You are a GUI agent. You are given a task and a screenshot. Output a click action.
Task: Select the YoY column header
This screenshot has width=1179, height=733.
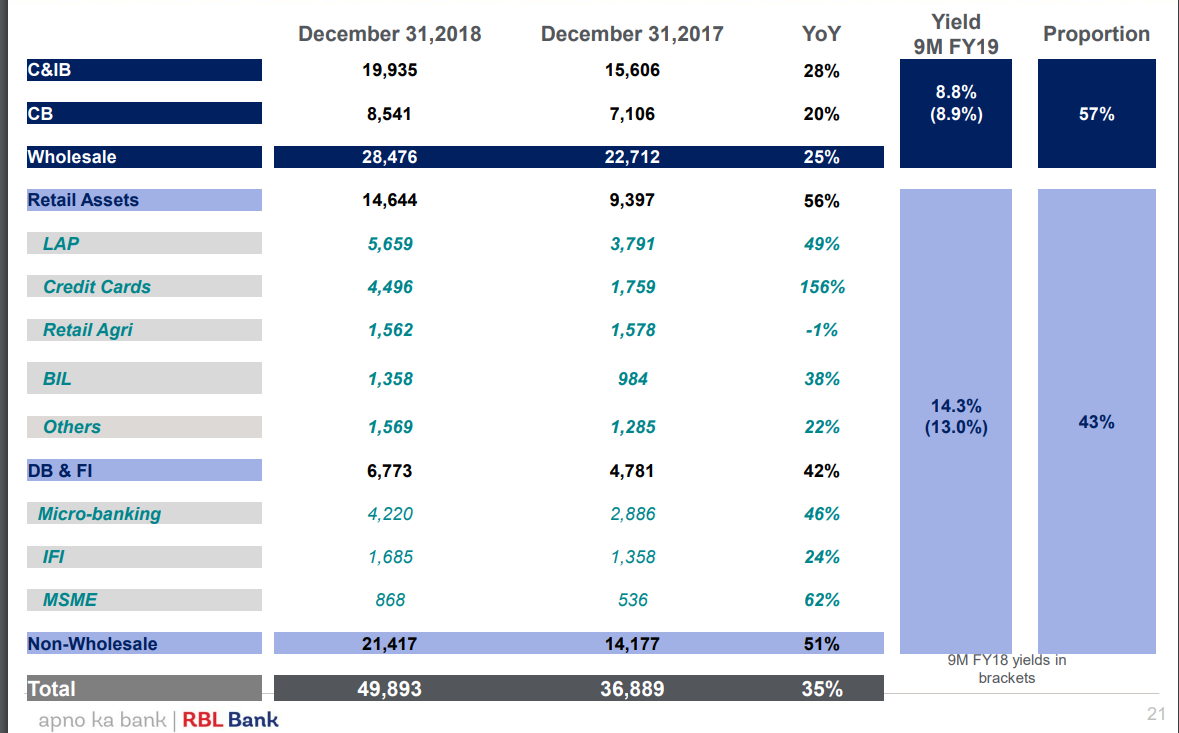[821, 34]
